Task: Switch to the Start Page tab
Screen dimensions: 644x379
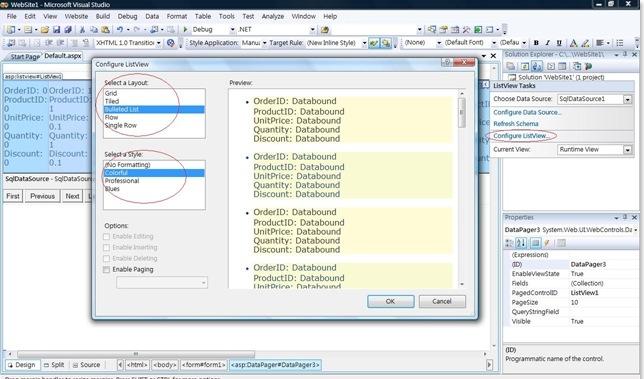Action: pyautogui.click(x=25, y=57)
